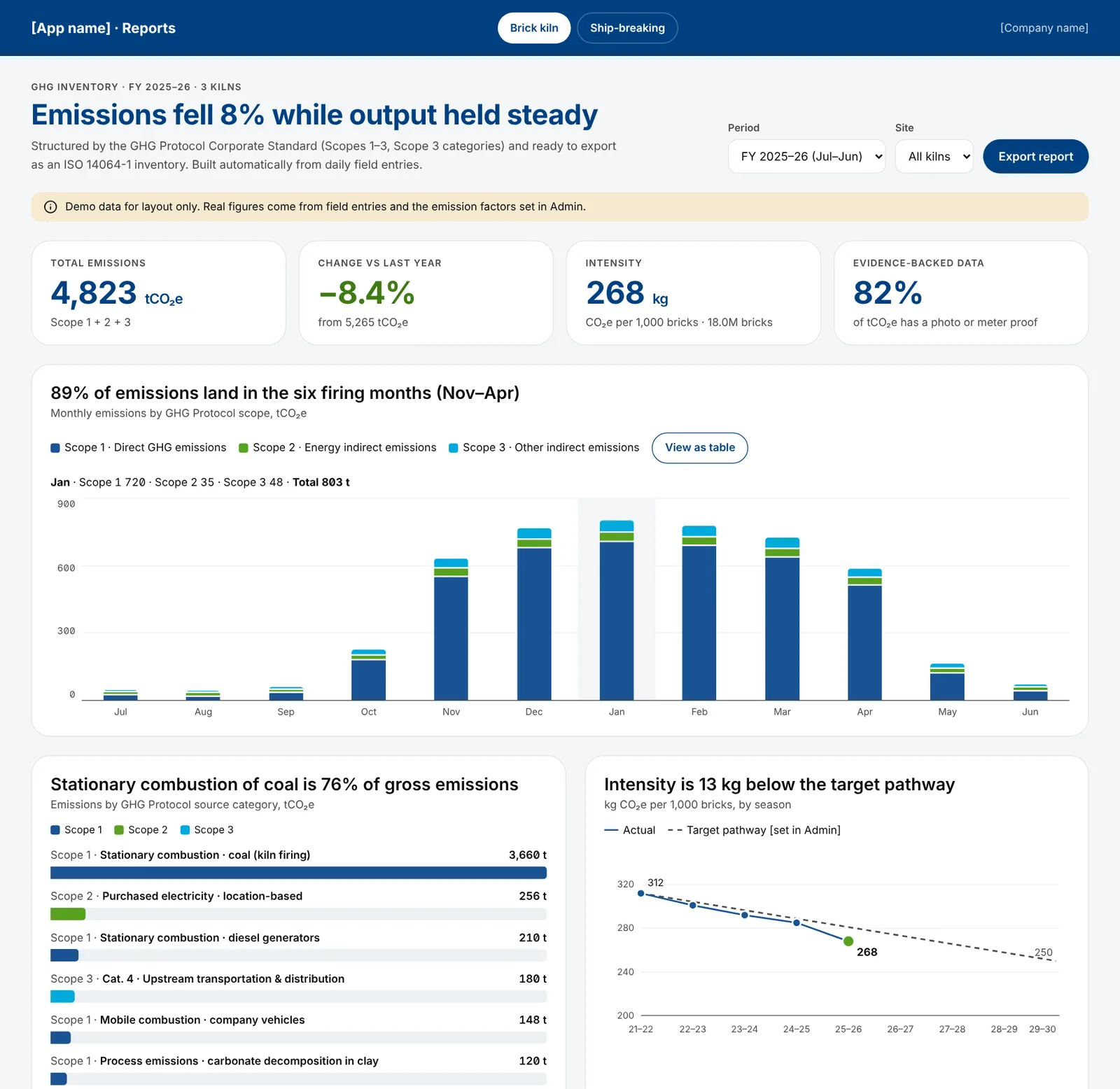Click the info icon in demo data banner
This screenshot has height=1089, width=1120.
pos(50,207)
